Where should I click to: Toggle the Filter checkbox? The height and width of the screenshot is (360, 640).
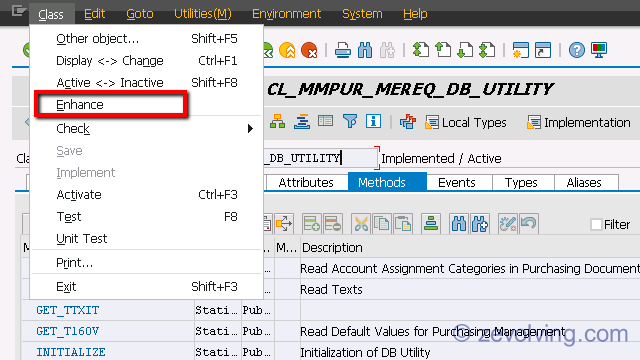click(596, 224)
